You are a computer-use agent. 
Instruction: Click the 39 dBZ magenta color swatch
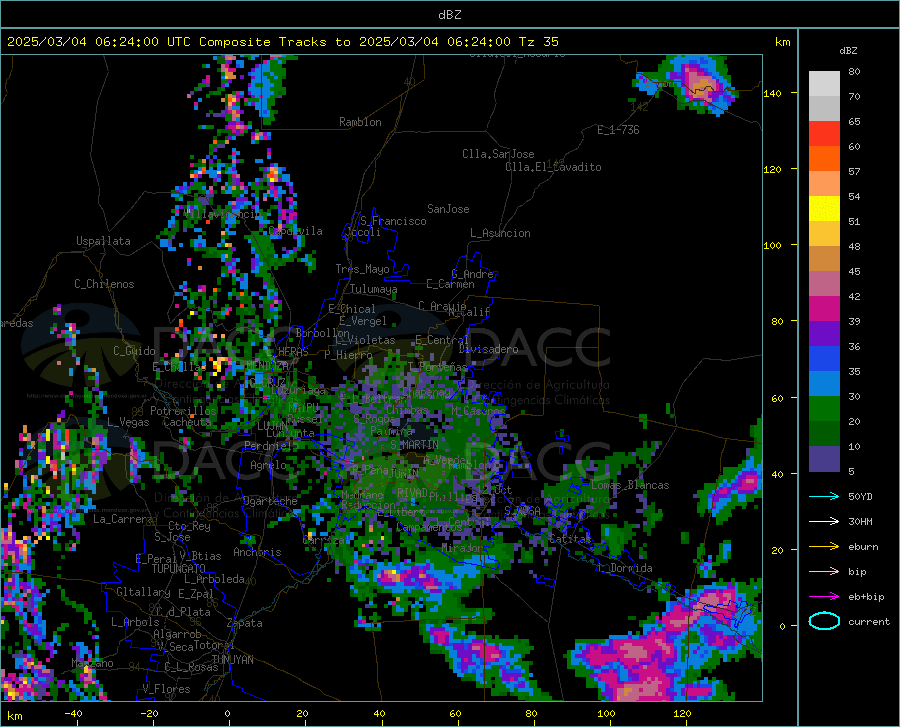[x=824, y=309]
